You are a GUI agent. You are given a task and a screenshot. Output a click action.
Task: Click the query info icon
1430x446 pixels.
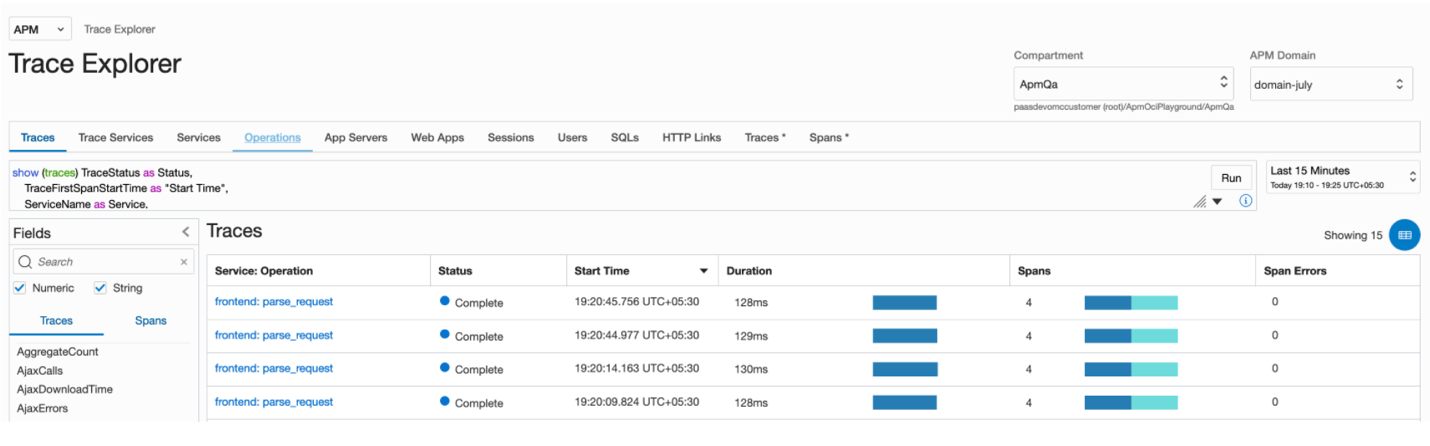coord(1245,201)
